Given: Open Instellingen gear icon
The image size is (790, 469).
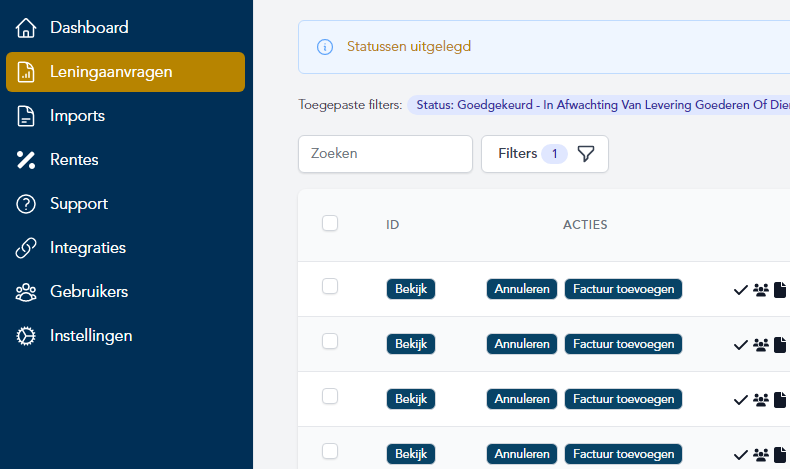Looking at the screenshot, I should tap(26, 336).
